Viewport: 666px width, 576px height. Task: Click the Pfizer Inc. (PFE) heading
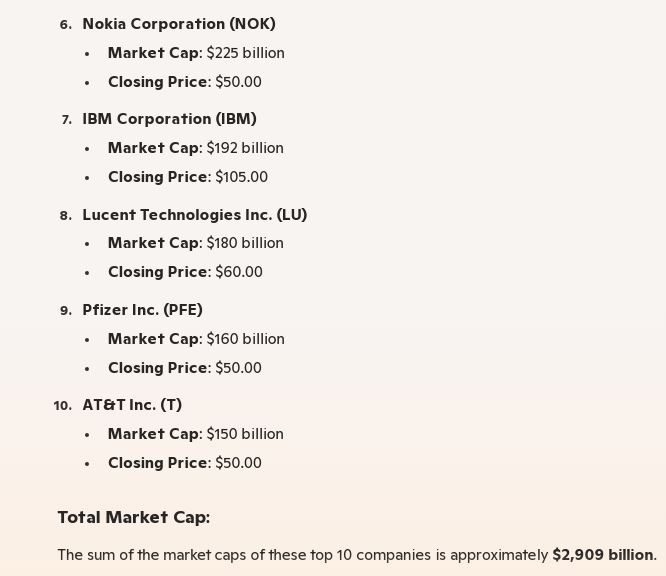click(x=142, y=310)
